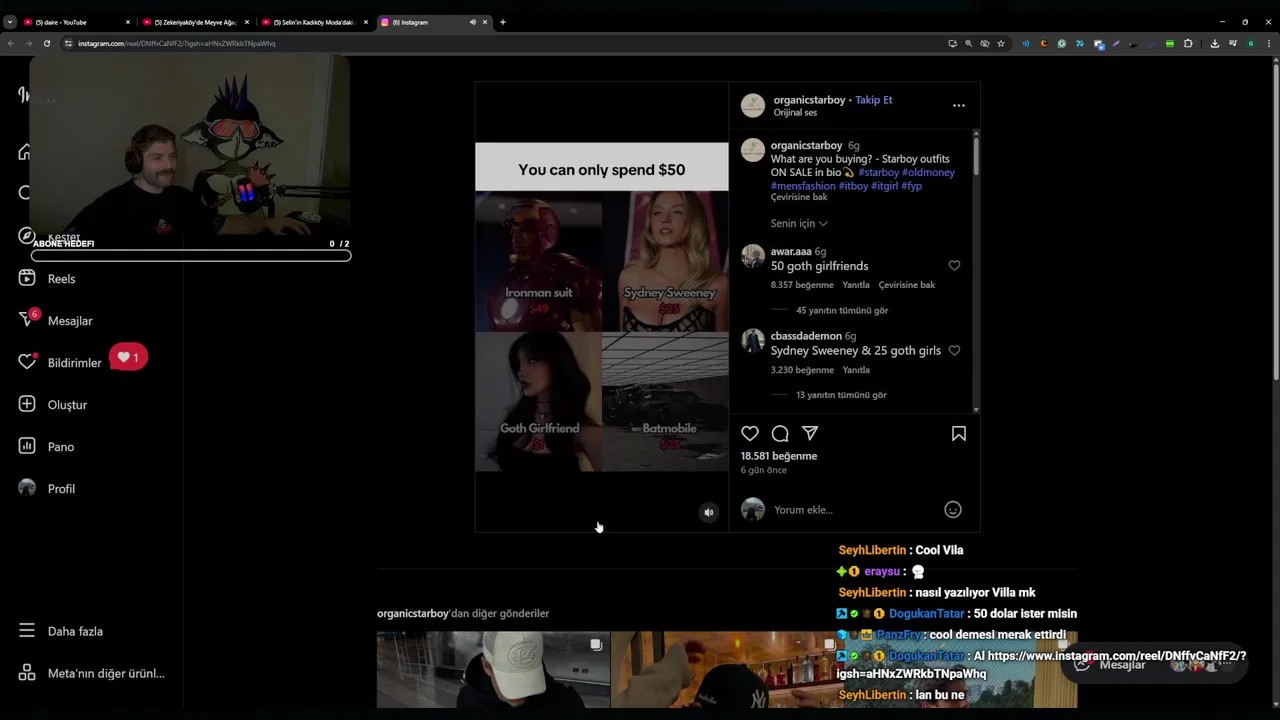This screenshot has height=720, width=1280.
Task: Switch to the Selin'in Kadıköy Moda'daki tab
Action: tap(314, 22)
